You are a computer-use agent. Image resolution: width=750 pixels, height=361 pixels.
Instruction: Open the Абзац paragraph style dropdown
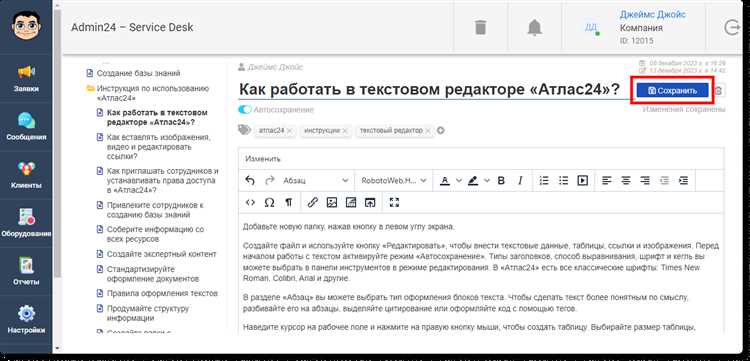click(x=316, y=180)
